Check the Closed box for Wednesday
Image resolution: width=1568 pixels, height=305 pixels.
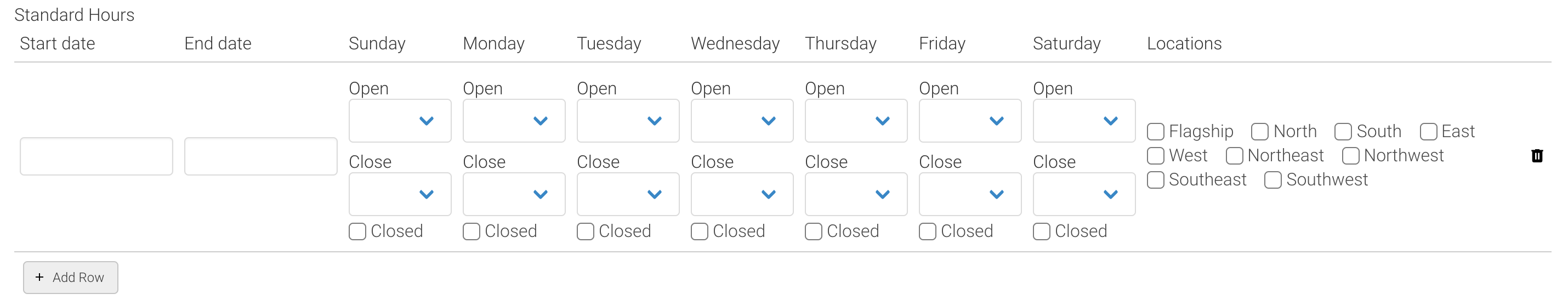700,231
